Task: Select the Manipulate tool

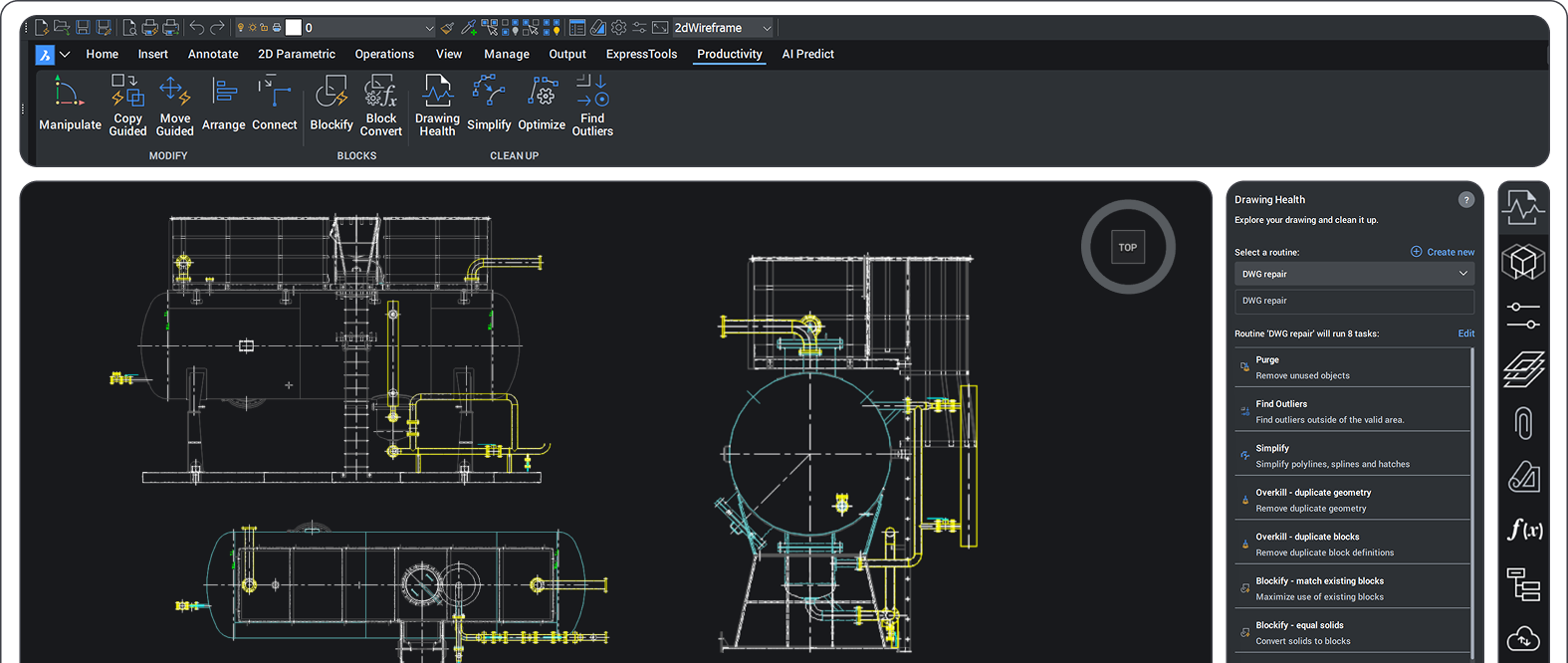Action: pyautogui.click(x=70, y=104)
